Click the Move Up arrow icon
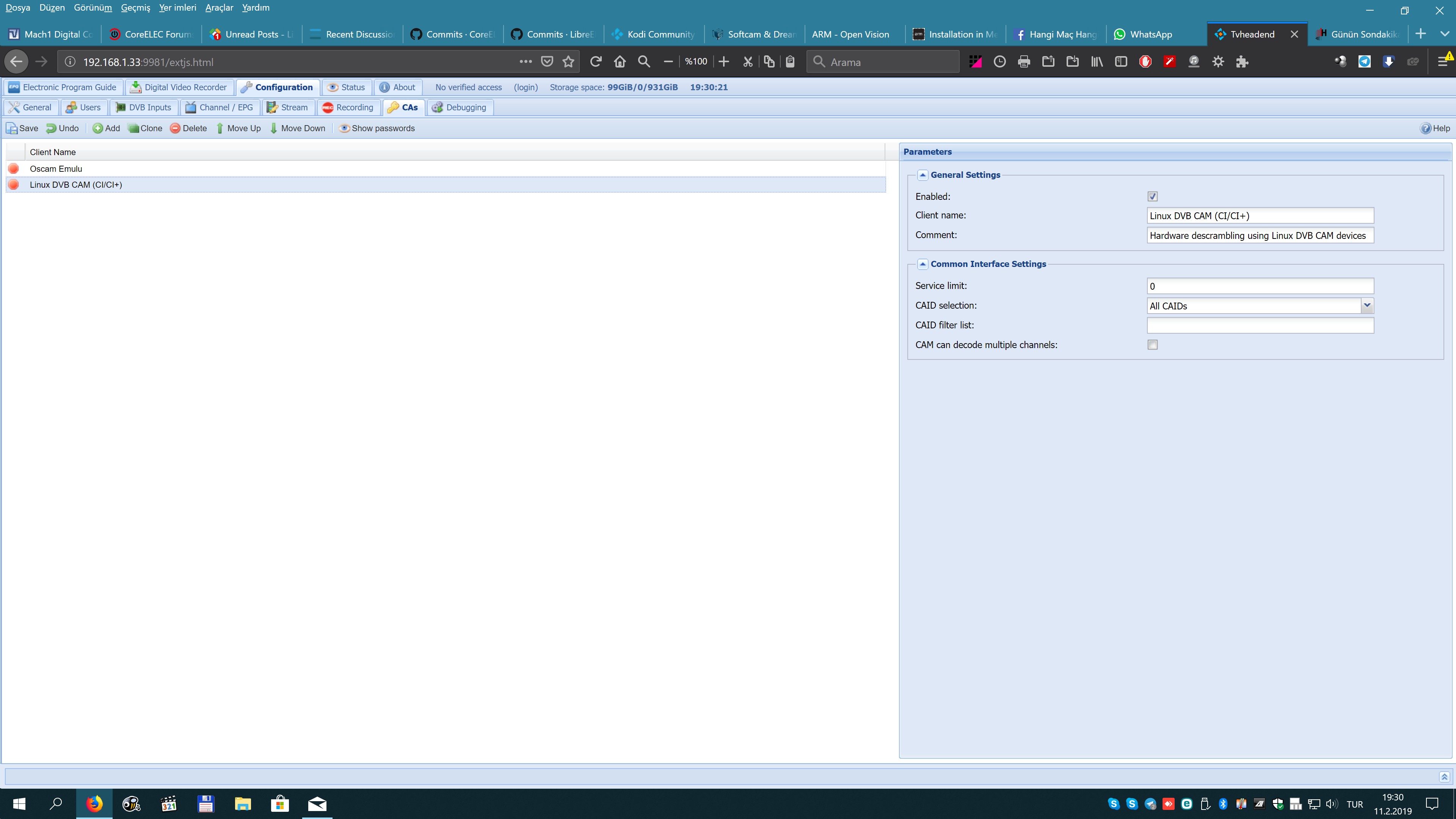This screenshot has width=1456, height=819. (x=220, y=128)
